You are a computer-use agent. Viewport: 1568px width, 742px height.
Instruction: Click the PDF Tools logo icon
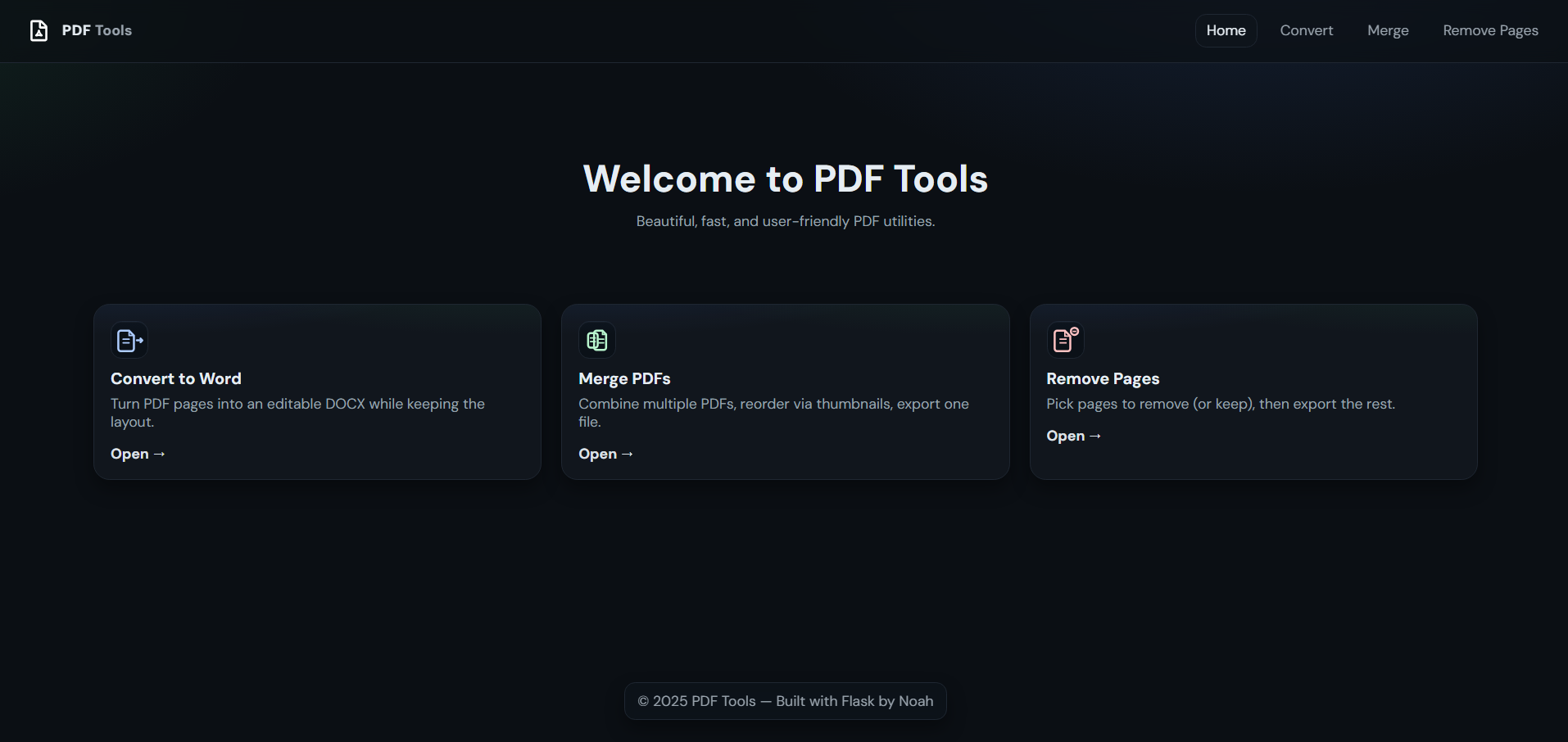point(39,30)
